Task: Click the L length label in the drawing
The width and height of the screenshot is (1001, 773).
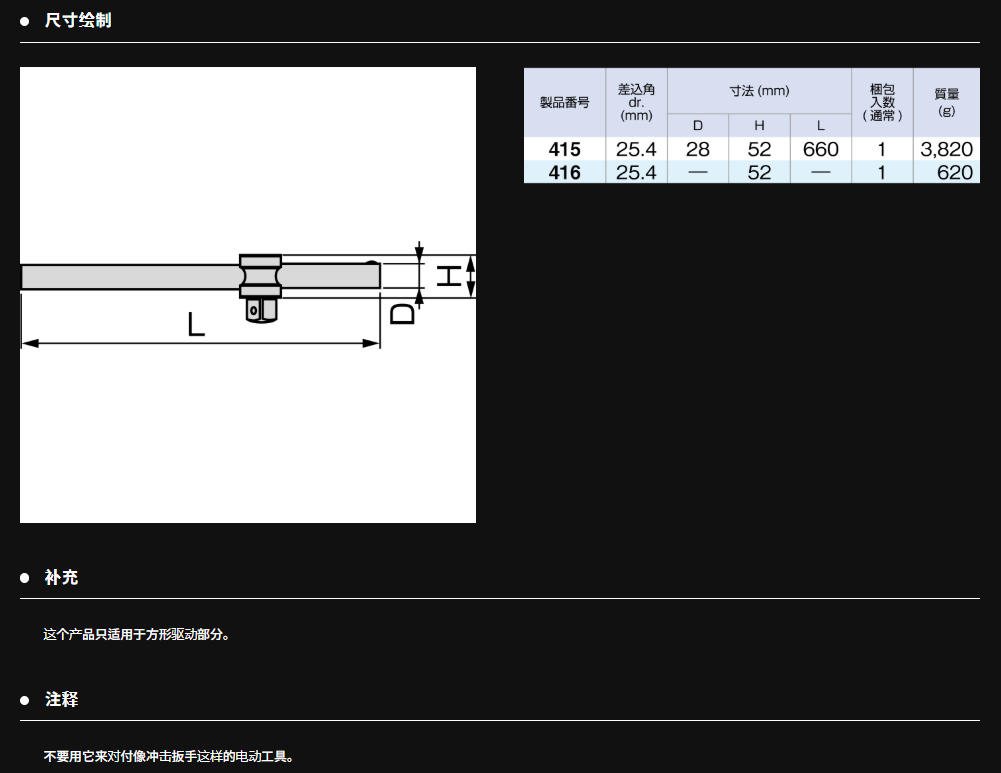Action: click(x=196, y=323)
